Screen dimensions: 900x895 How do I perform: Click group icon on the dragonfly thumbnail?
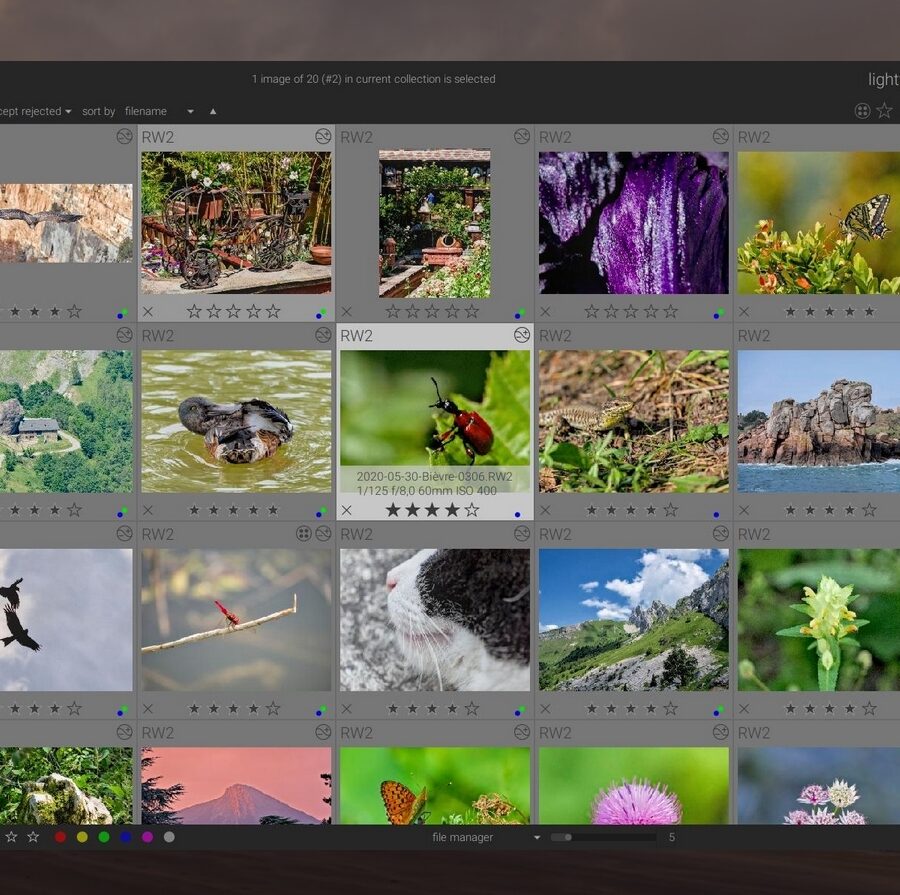304,534
